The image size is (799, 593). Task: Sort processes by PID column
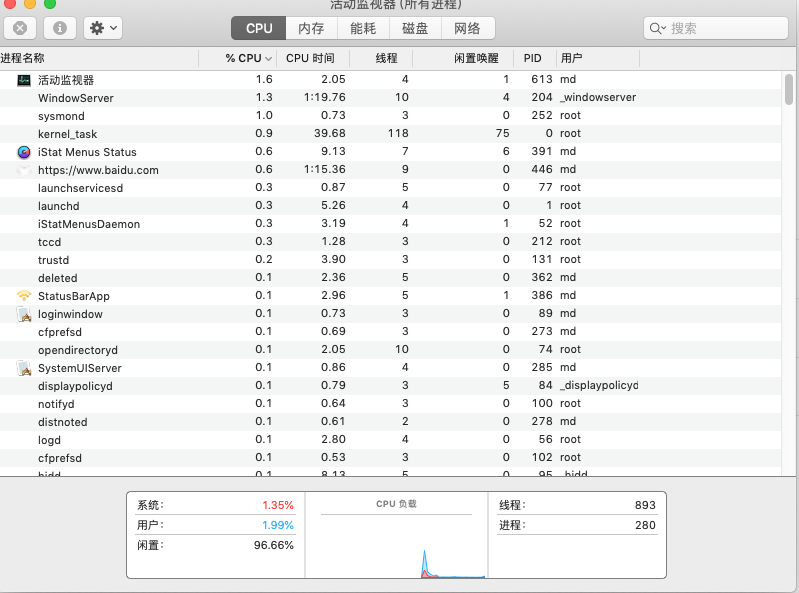532,59
